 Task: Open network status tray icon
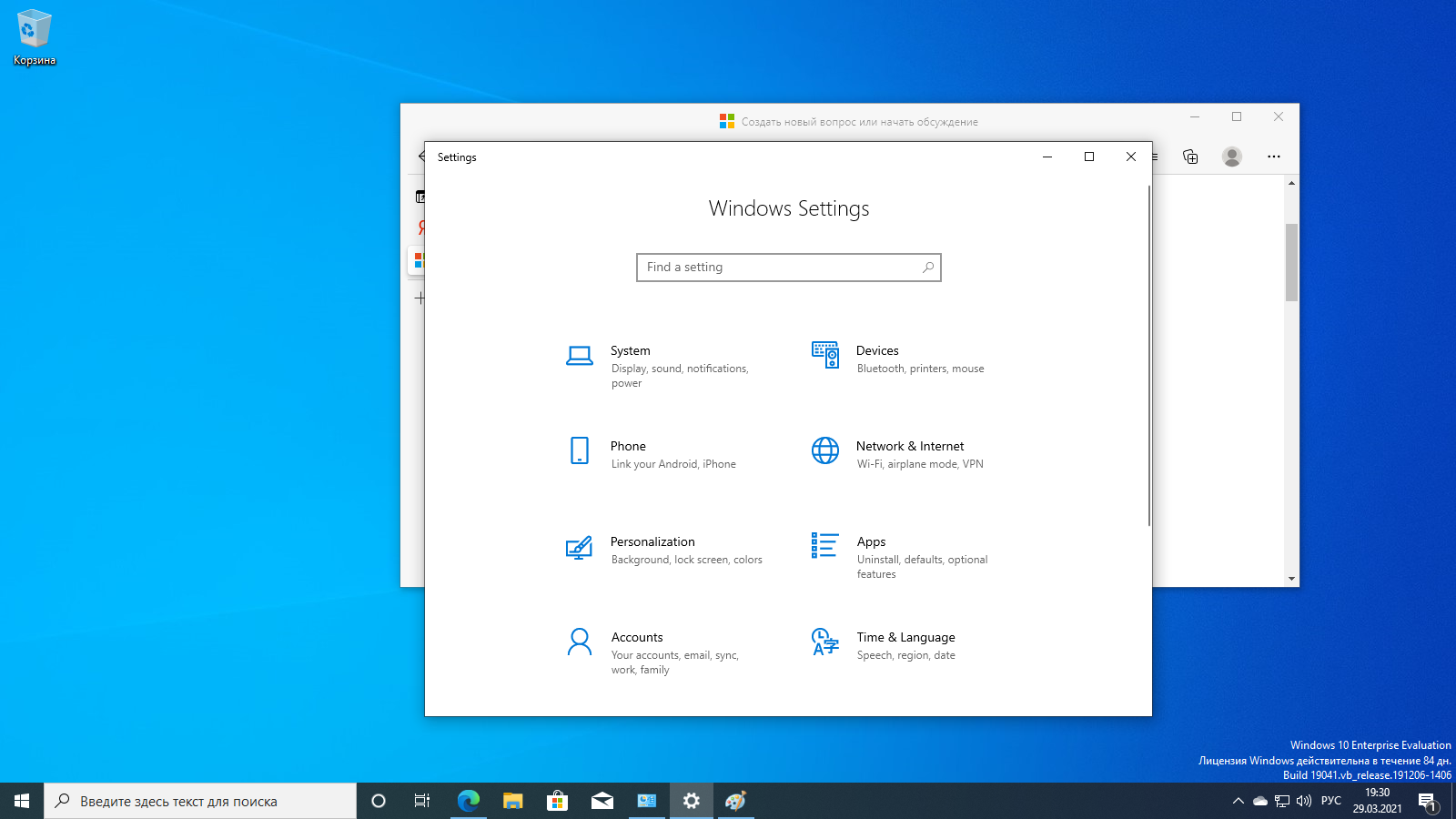pyautogui.click(x=1282, y=801)
